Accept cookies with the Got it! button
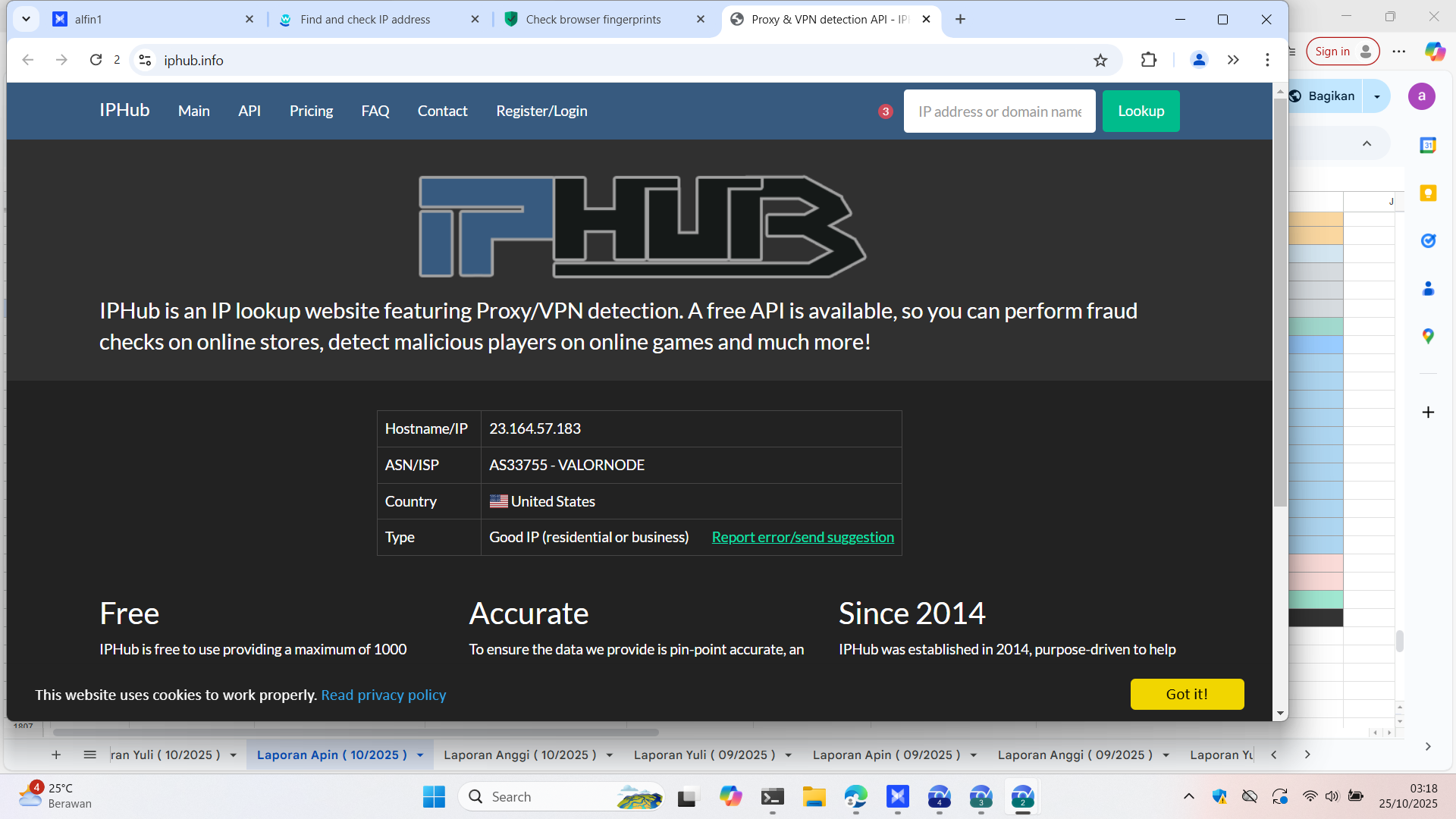 tap(1187, 694)
